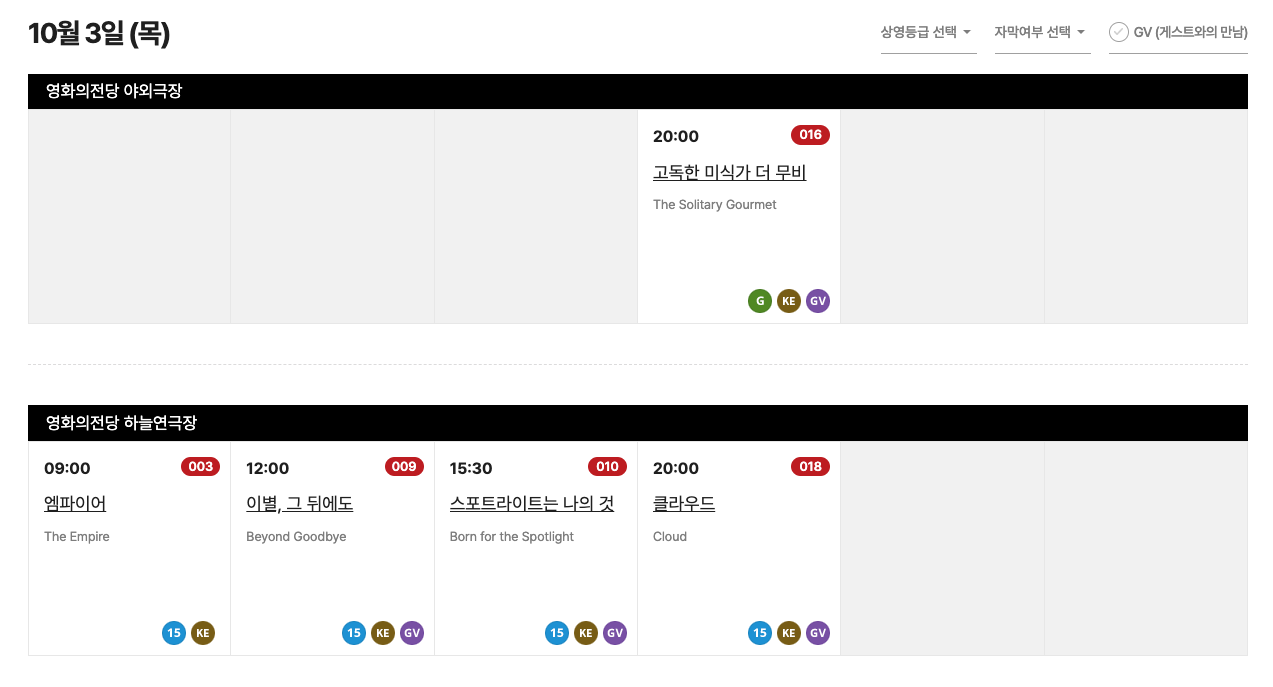
Task: Click the 10월 3일 (목) date heading
Action: point(99,34)
